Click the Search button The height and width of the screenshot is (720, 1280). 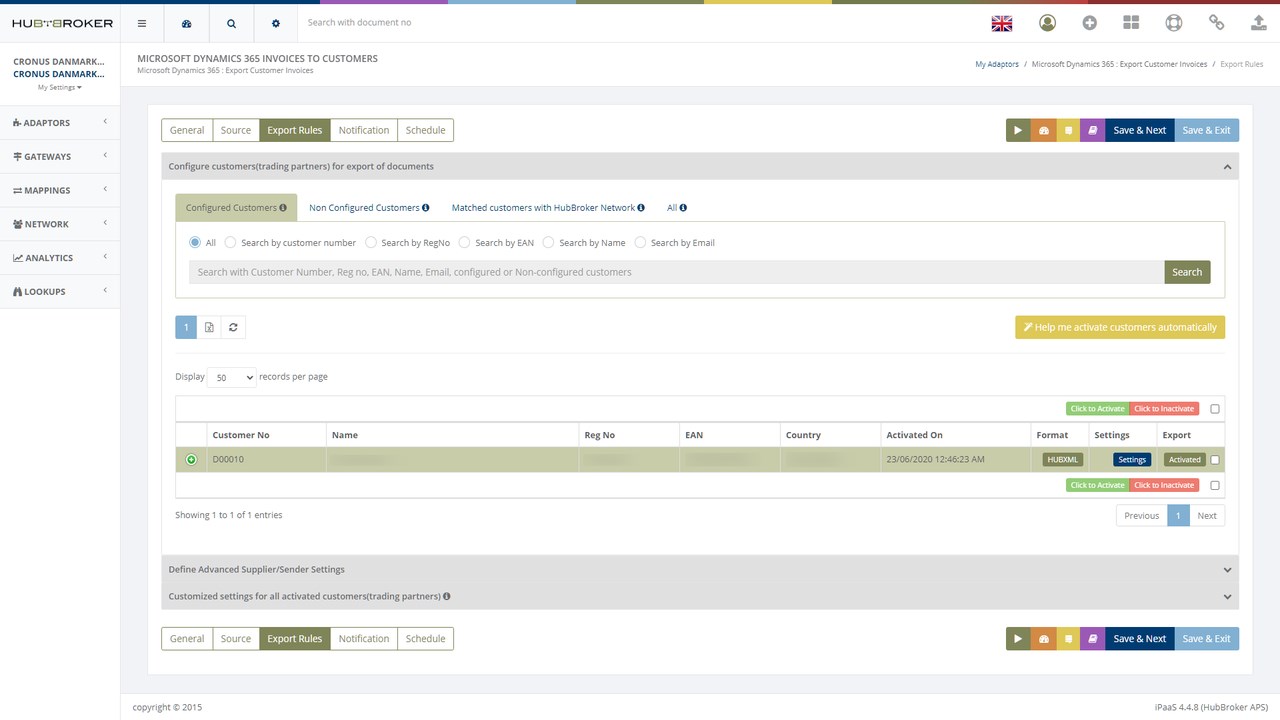(x=1187, y=272)
